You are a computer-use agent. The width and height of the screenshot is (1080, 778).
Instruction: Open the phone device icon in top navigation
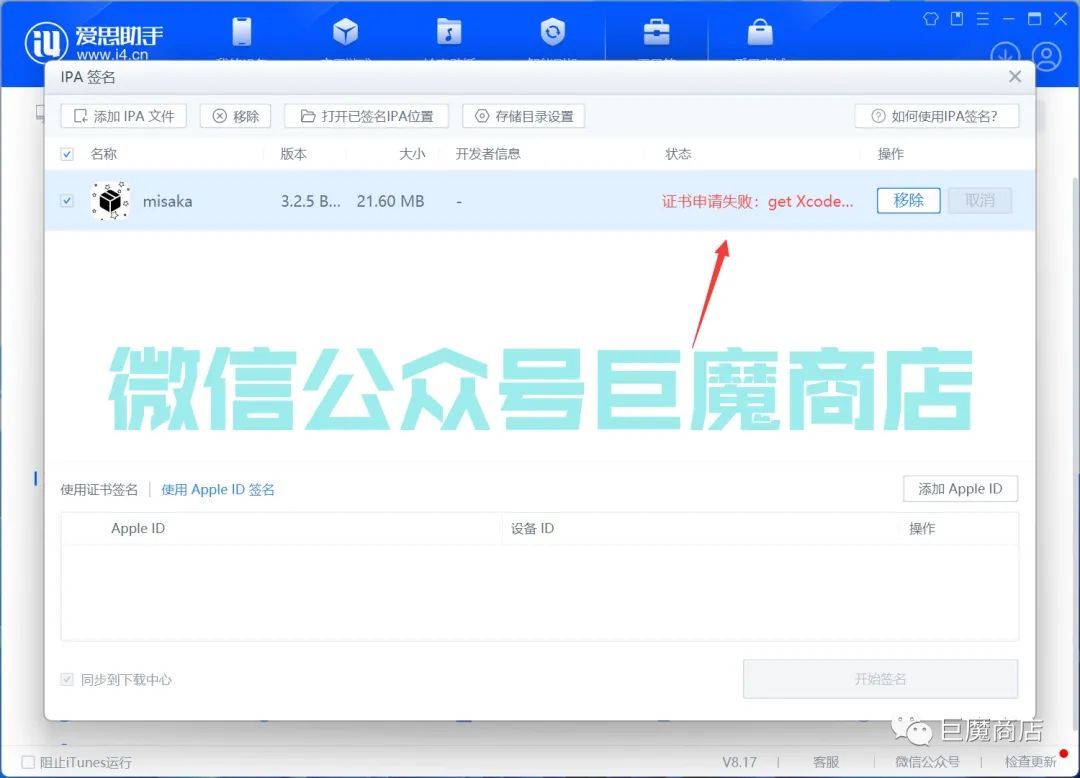[242, 32]
